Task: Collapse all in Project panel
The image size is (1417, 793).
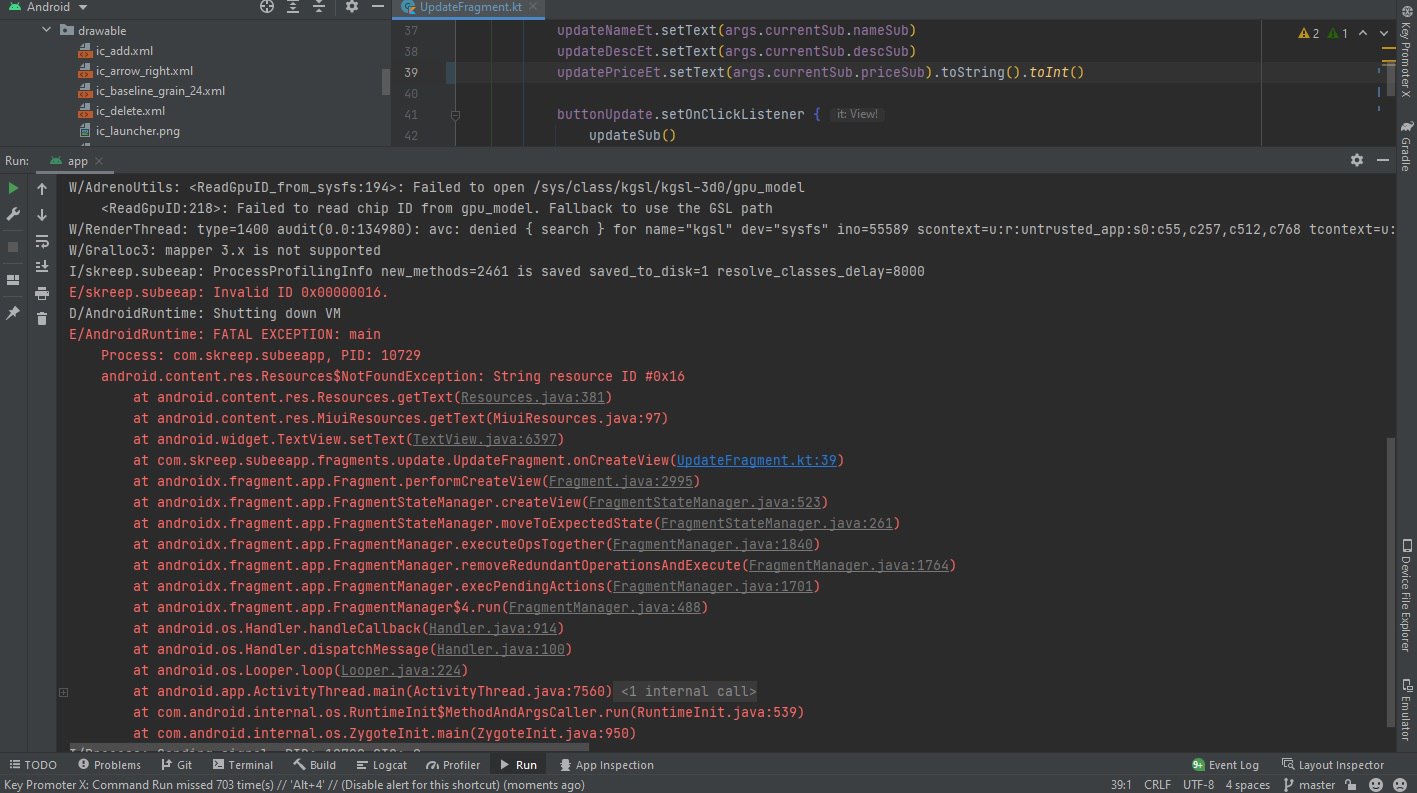Action: [319, 7]
